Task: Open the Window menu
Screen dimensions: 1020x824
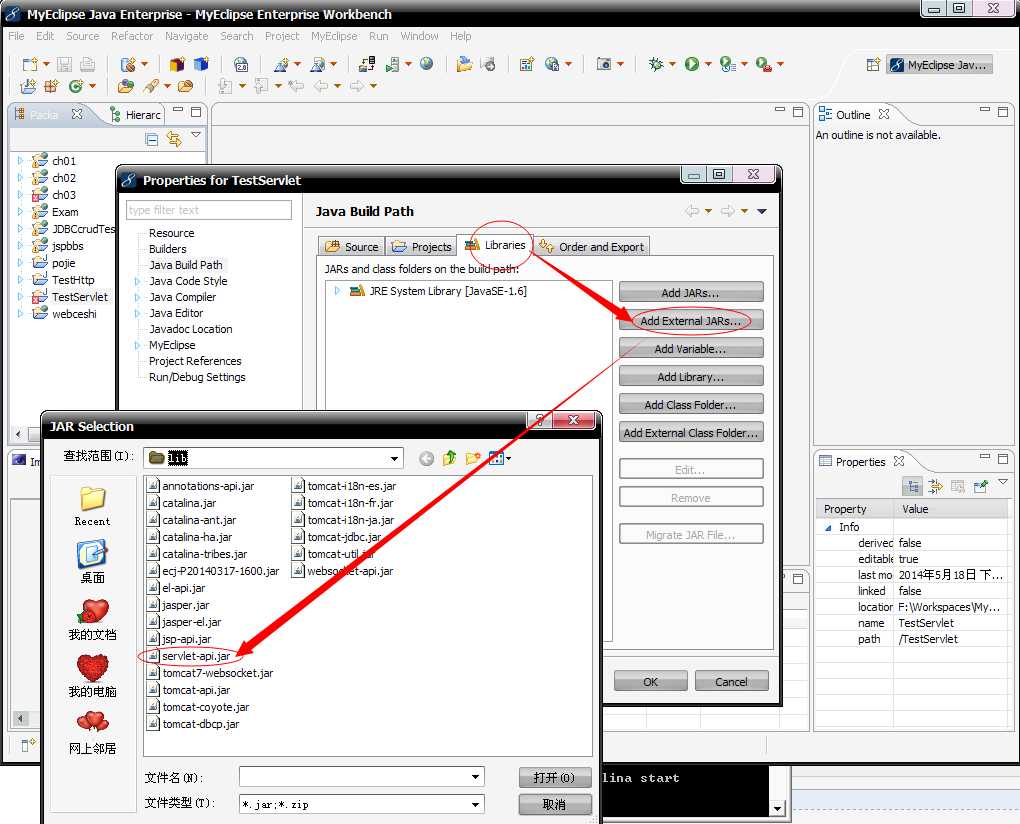Action: click(420, 36)
